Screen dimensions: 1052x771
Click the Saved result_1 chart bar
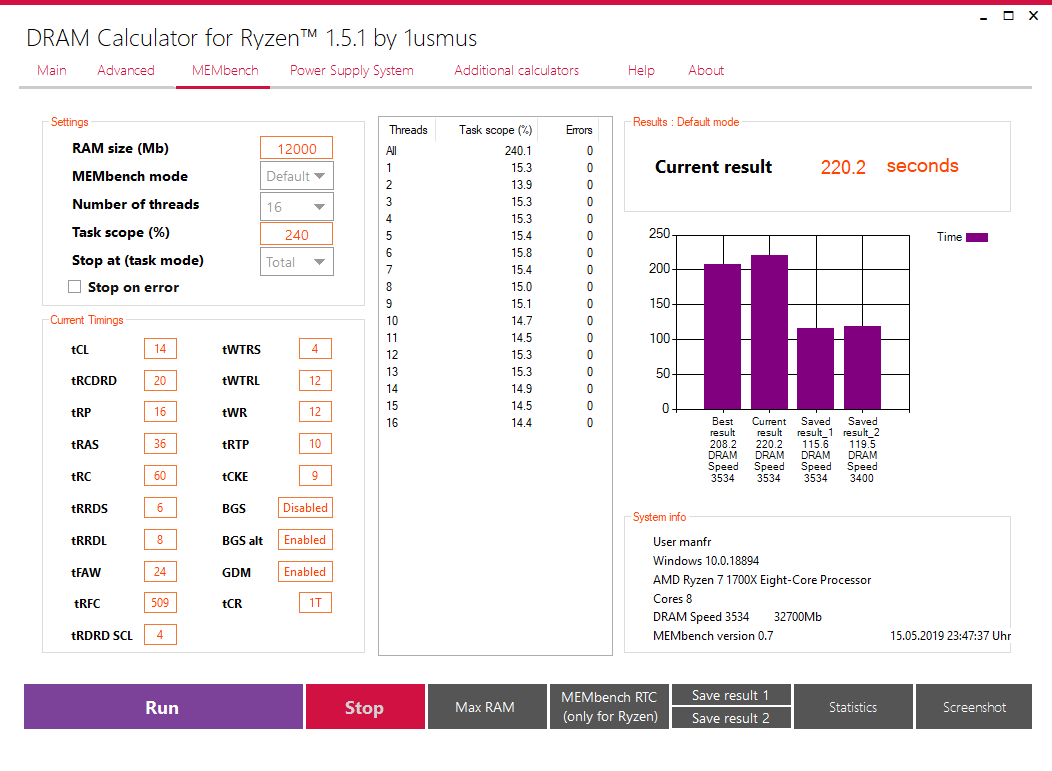tap(816, 368)
